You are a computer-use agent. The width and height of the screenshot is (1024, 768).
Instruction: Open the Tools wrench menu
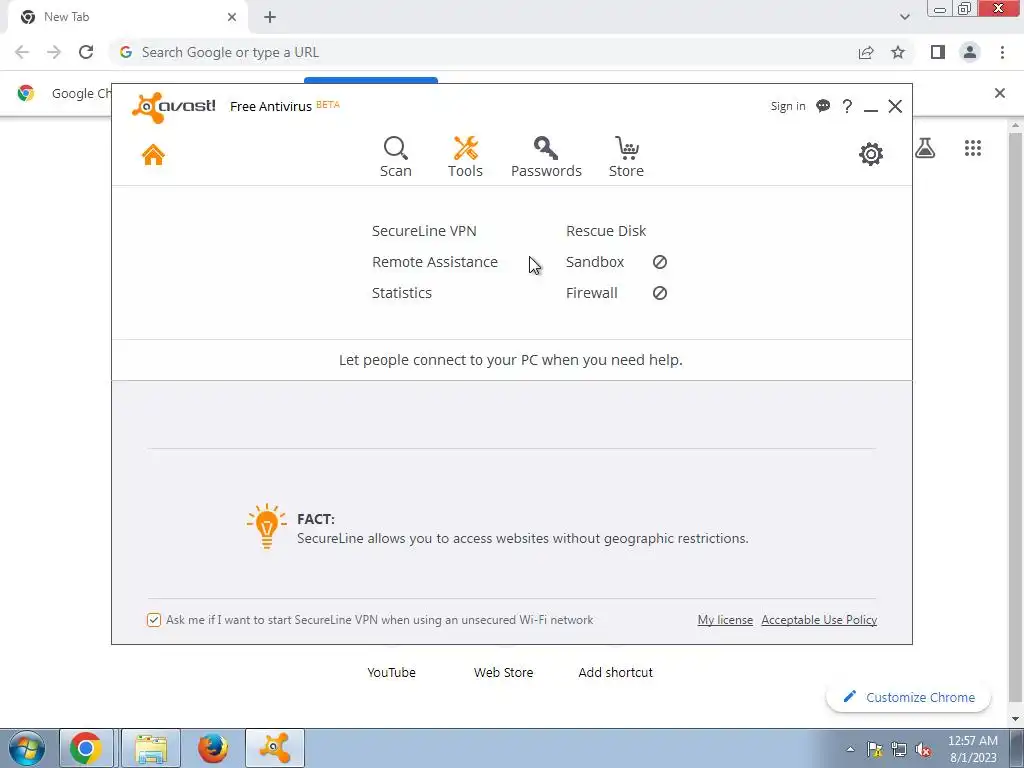click(465, 157)
